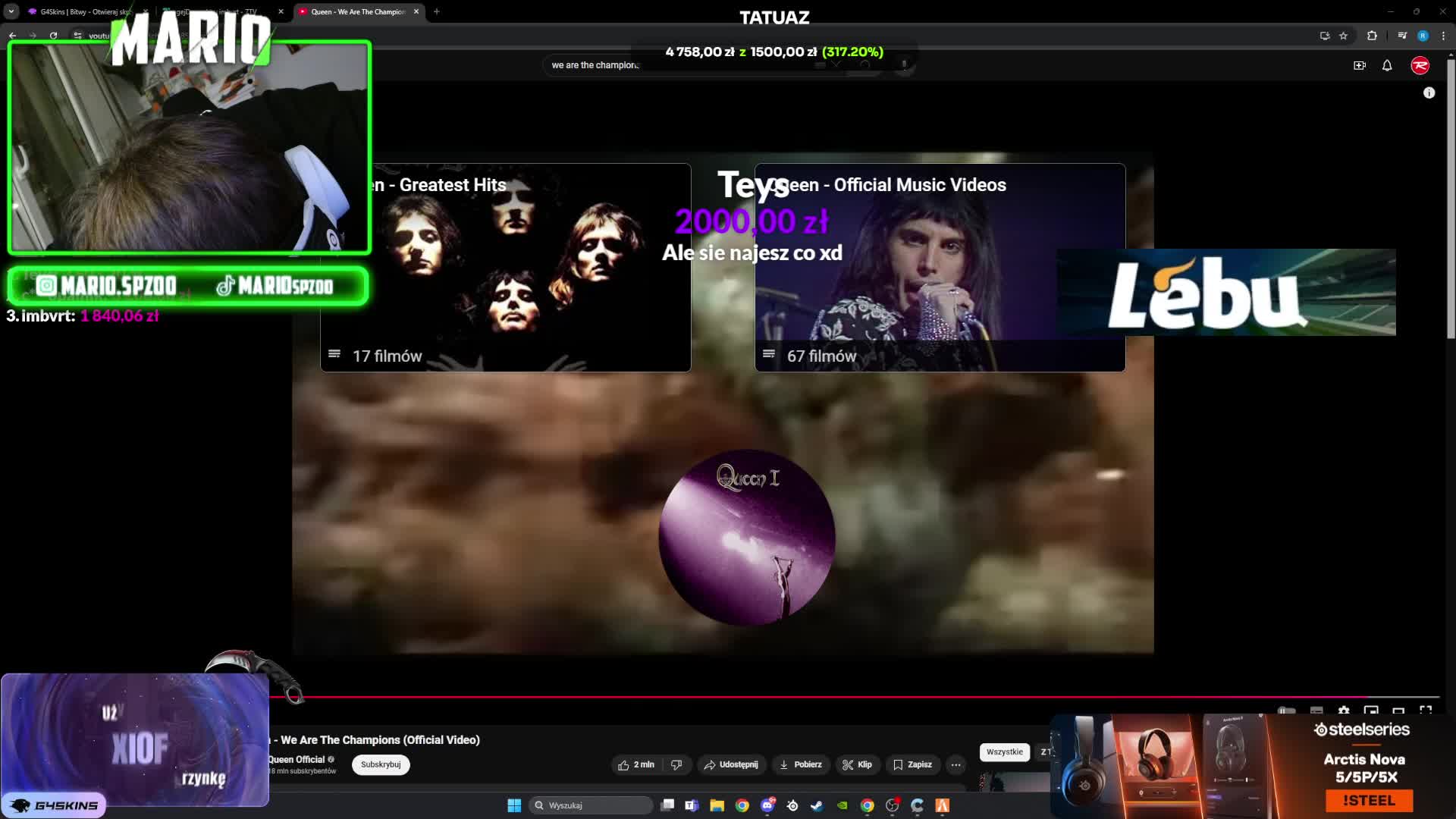This screenshot has width=1456, height=819.
Task: Open Steam from the taskbar
Action: 817,805
